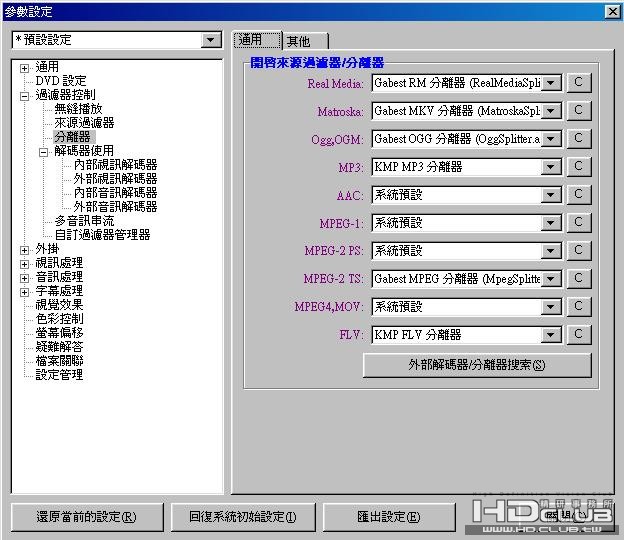Click the C button for MPEG-1
The image size is (624, 540).
579,222
